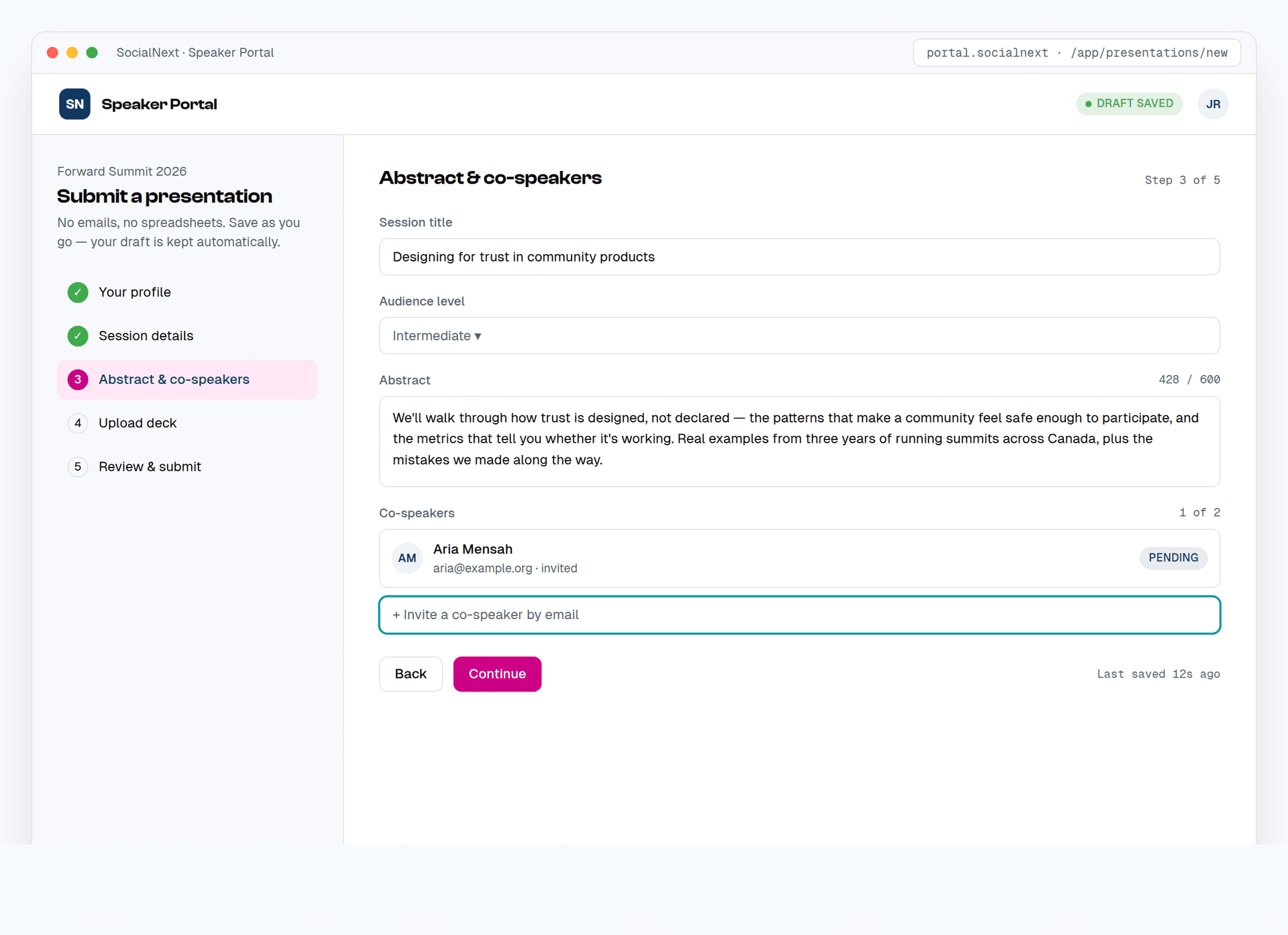1288x935 pixels.
Task: Click the Abstract field label
Action: point(405,380)
